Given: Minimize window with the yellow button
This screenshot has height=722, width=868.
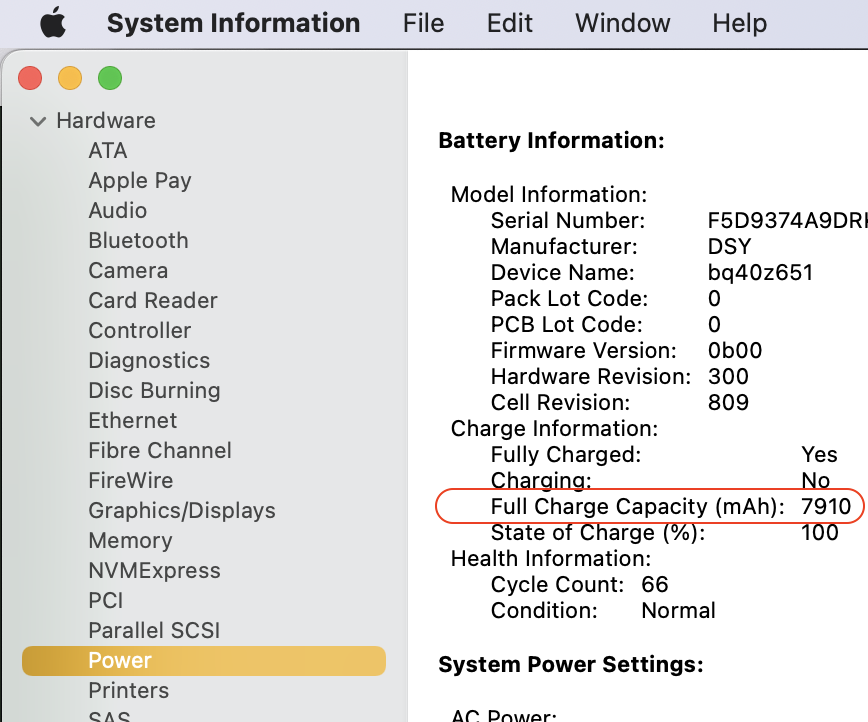Looking at the screenshot, I should 70,78.
